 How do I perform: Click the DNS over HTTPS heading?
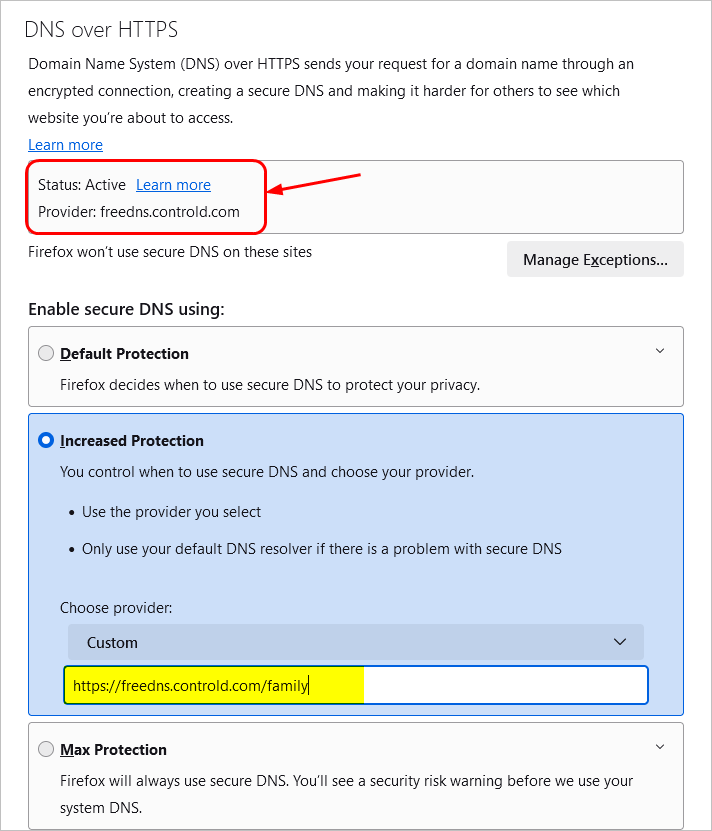(100, 30)
